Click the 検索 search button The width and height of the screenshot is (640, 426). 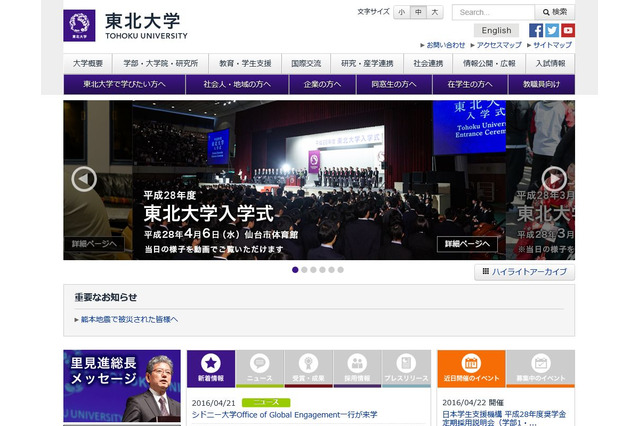(x=555, y=12)
